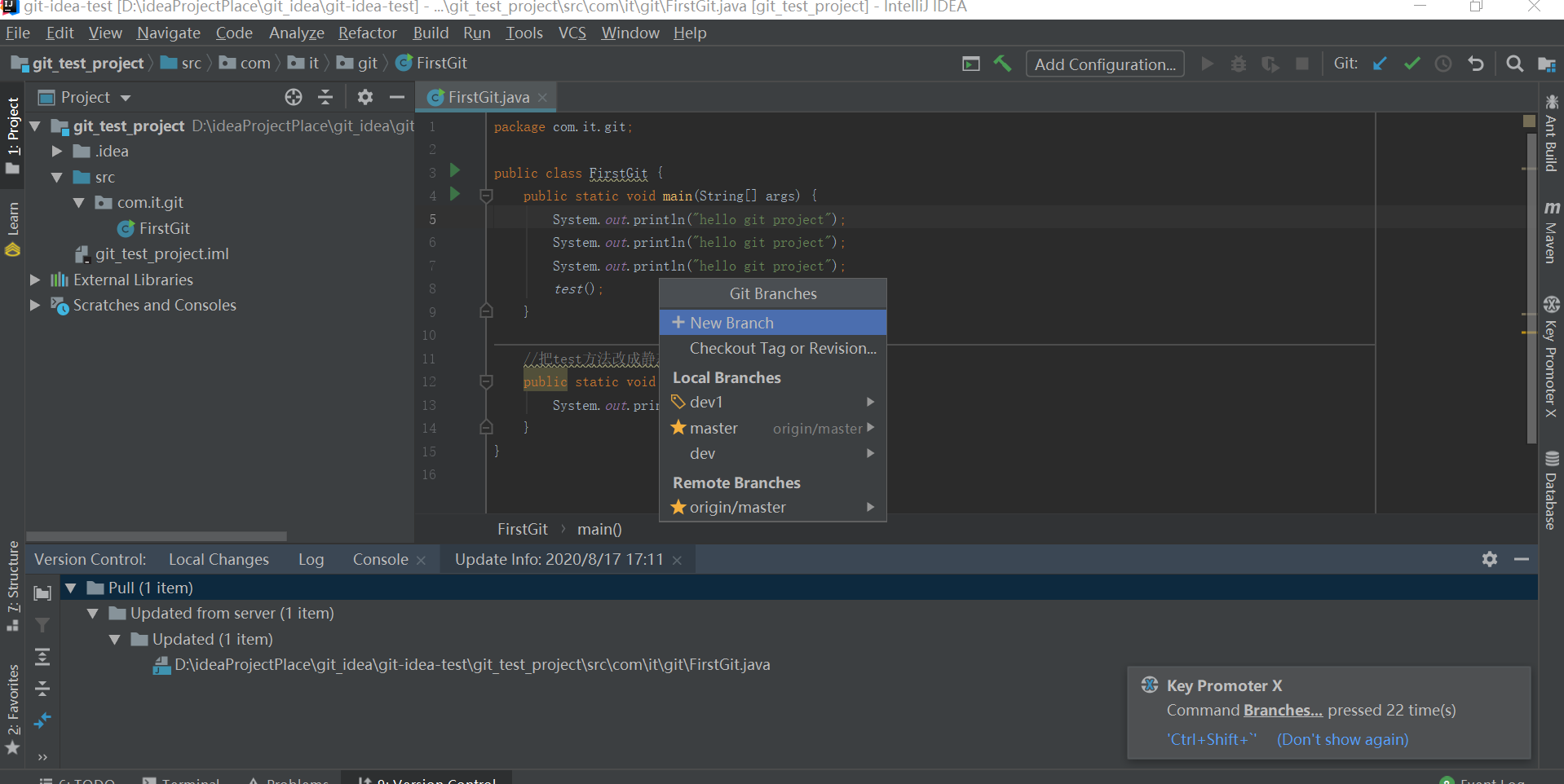
Task: Open dev1 local branch submenu
Action: point(772,402)
